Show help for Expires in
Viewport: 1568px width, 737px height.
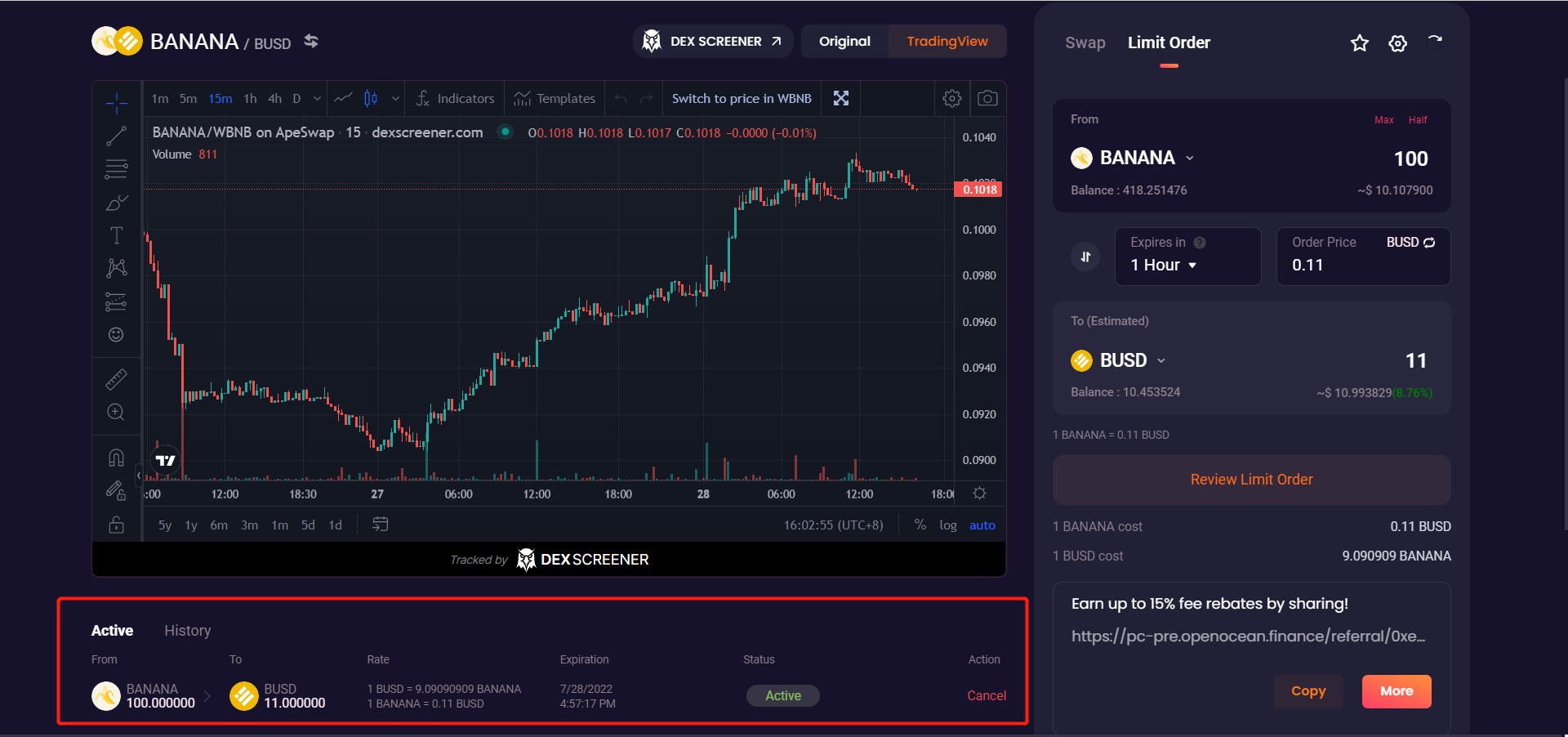pos(1200,243)
